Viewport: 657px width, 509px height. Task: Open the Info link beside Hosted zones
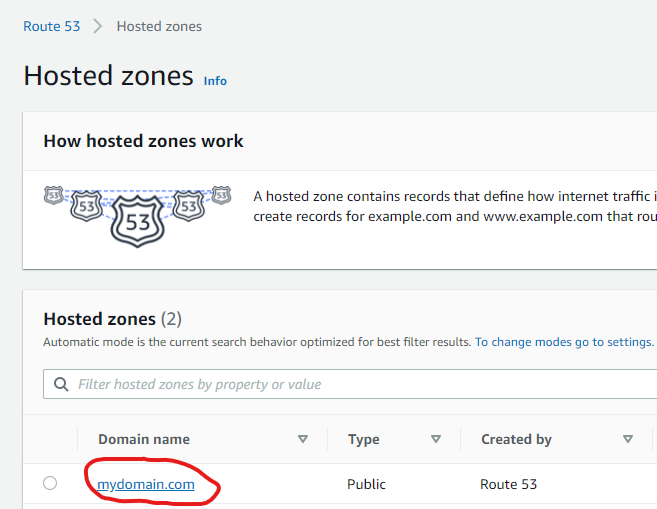click(x=215, y=80)
